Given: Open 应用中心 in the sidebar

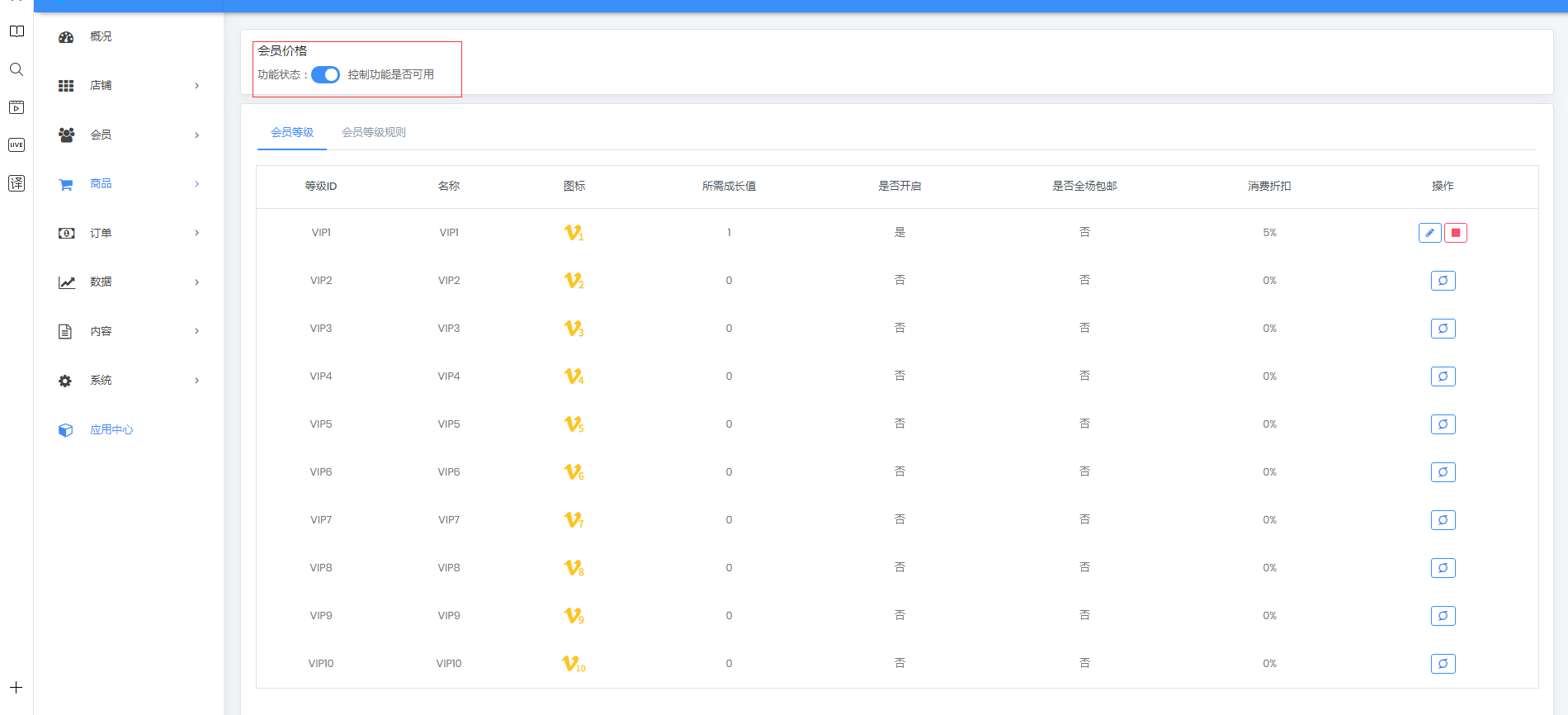Looking at the screenshot, I should coord(111,430).
